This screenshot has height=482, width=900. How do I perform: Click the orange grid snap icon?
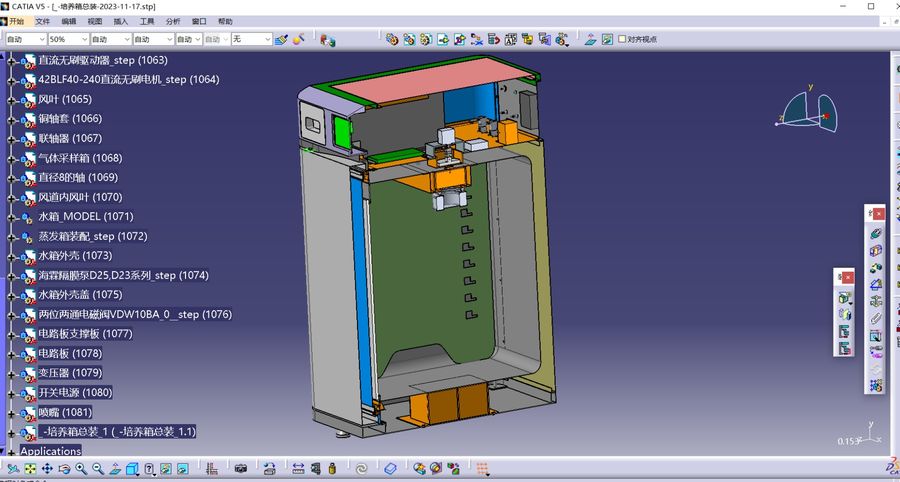(483, 469)
